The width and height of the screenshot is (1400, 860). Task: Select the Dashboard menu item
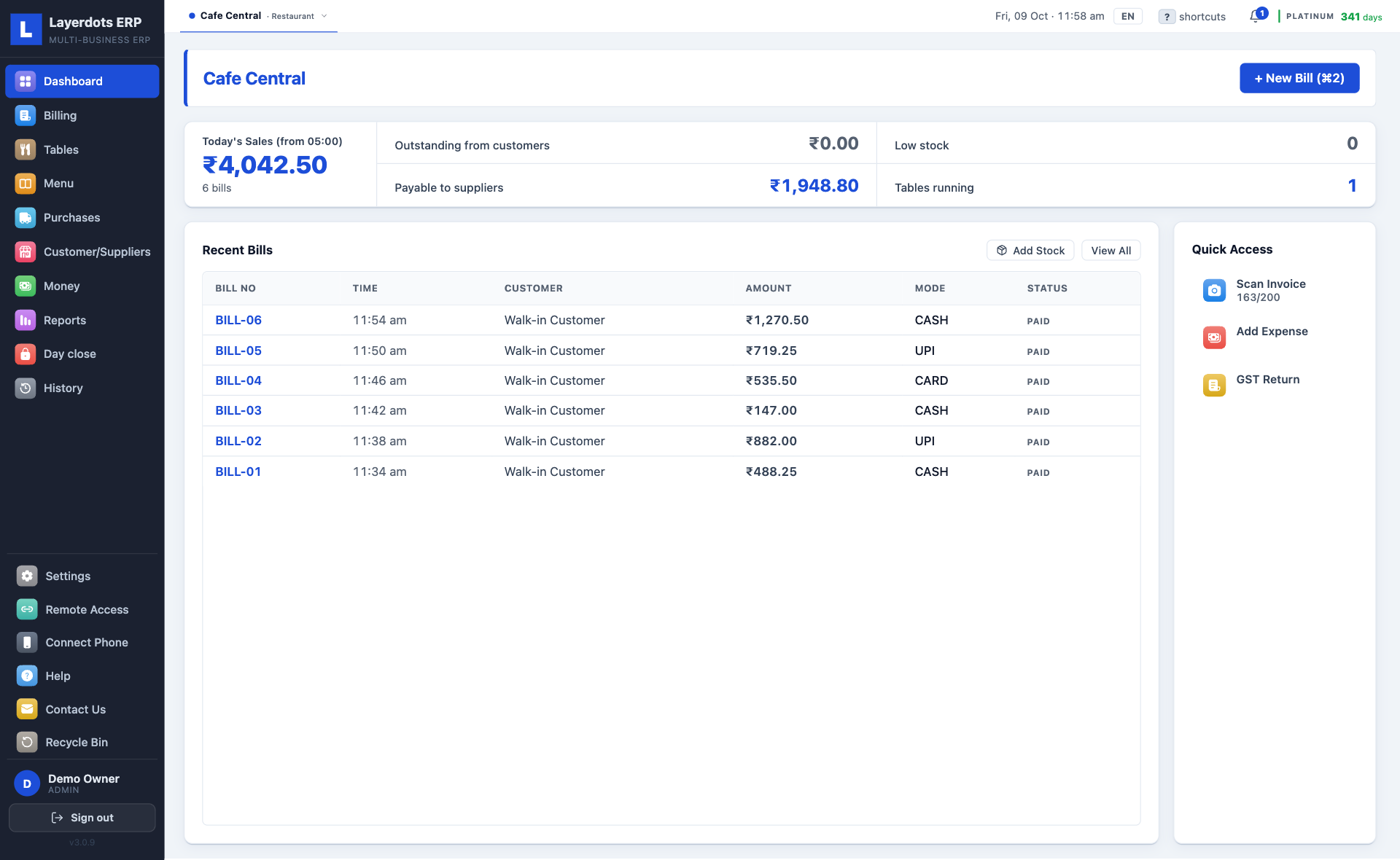82,81
